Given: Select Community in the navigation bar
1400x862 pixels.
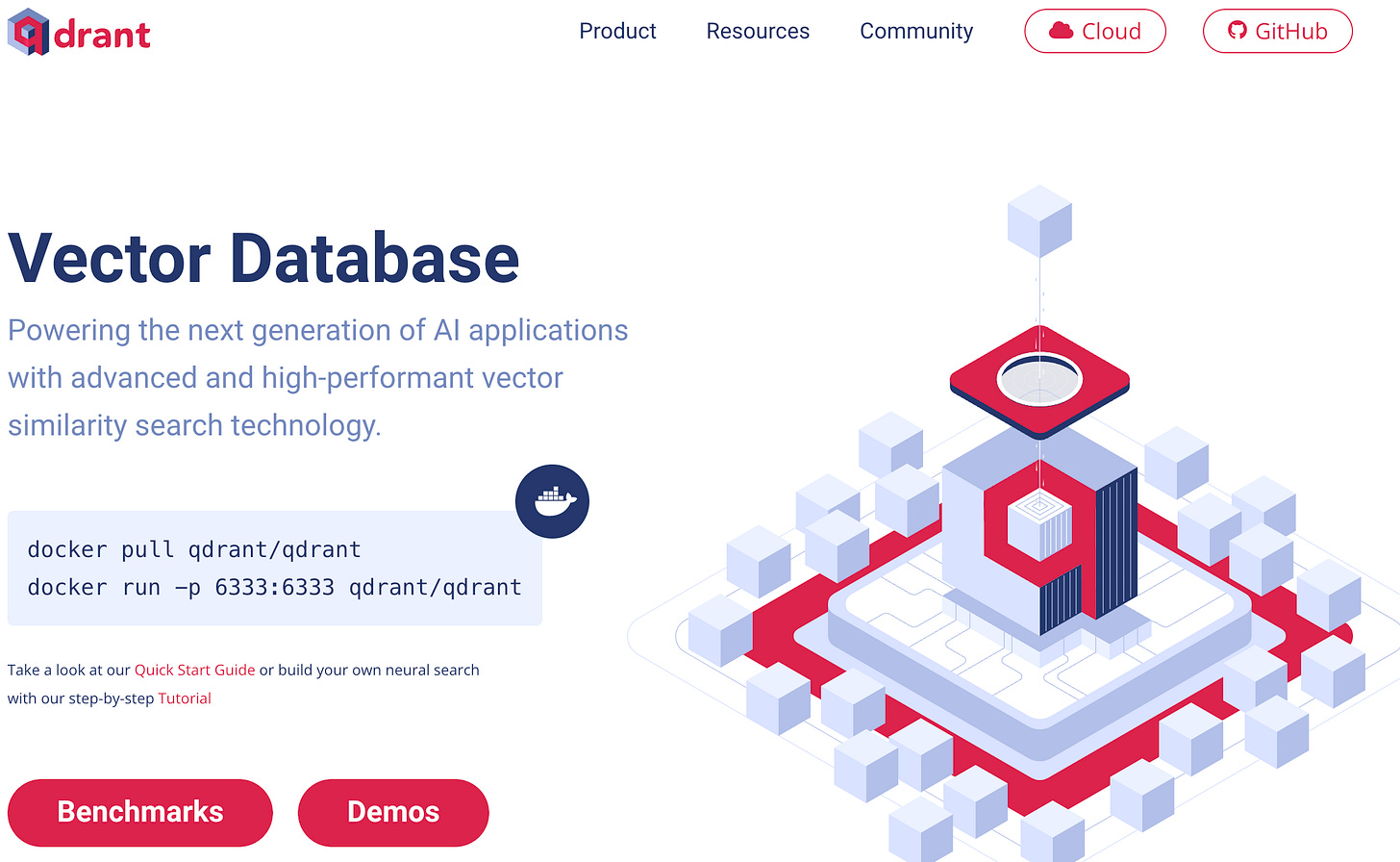Looking at the screenshot, I should coord(915,31).
